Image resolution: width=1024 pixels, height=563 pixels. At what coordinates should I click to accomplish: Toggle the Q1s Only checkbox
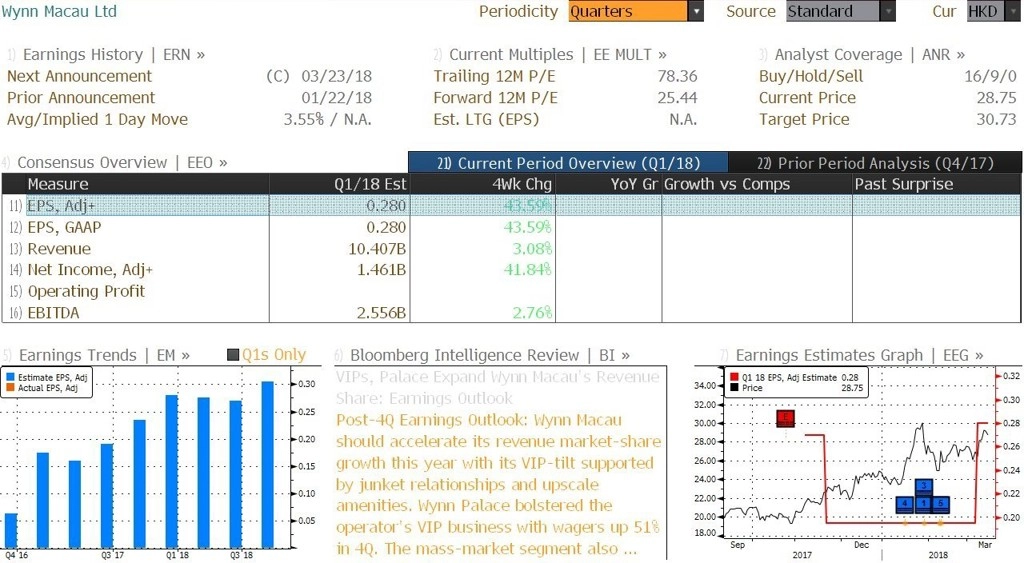[232, 355]
